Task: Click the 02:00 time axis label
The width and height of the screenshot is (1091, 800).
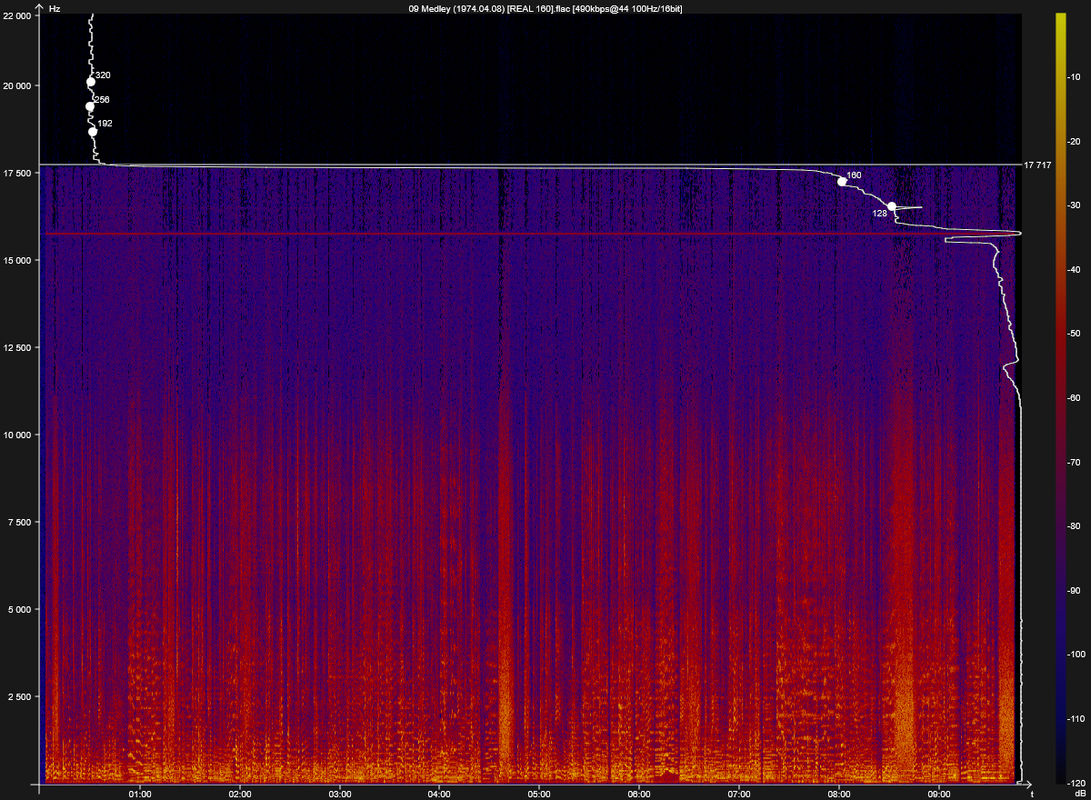Action: 240,794
